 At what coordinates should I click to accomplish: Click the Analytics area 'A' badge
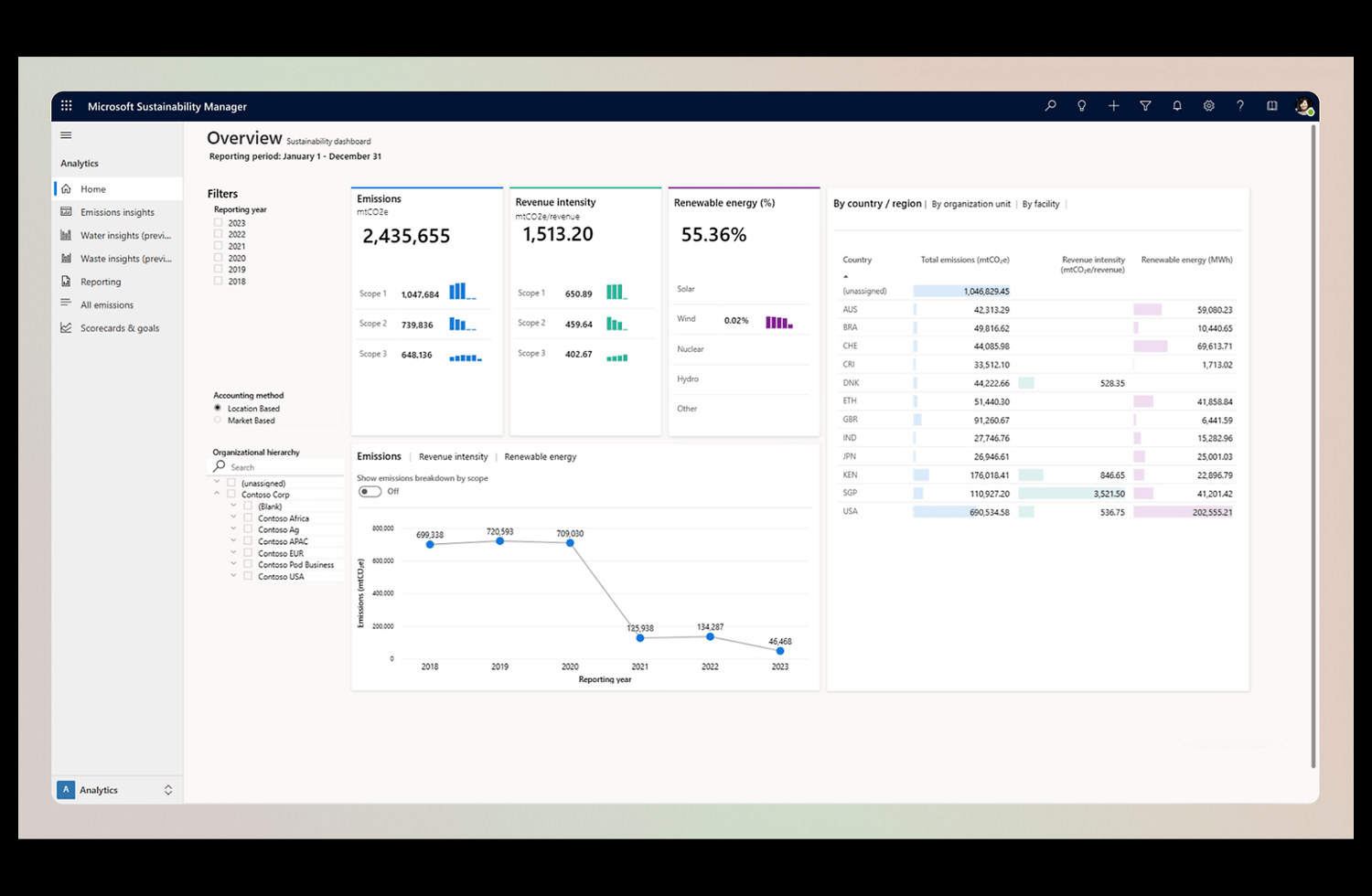point(66,790)
